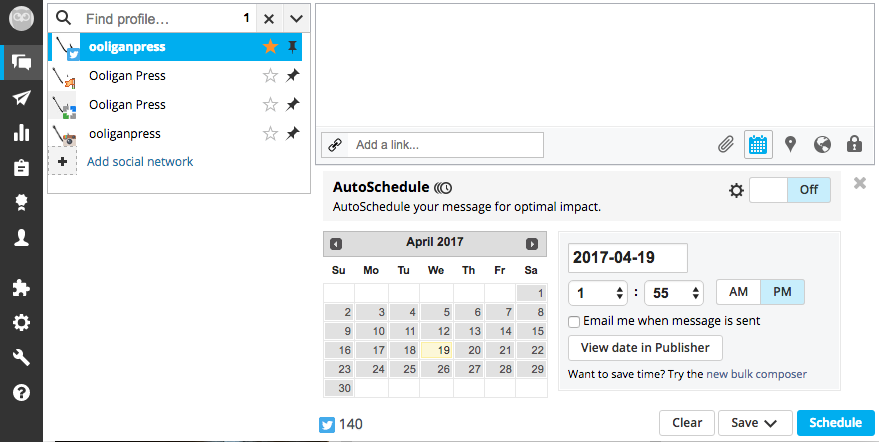Pin the ooliganpress Instagram profile

(x=293, y=133)
